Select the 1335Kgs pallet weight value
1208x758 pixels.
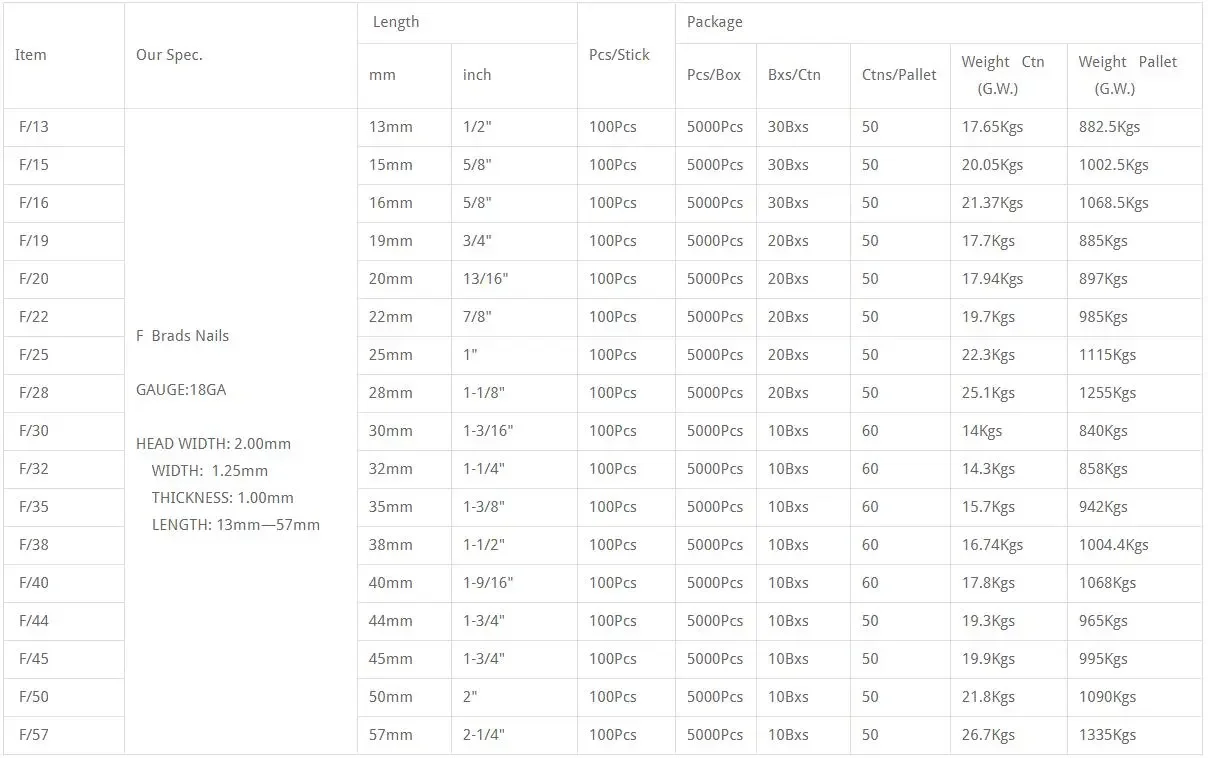(x=1107, y=735)
